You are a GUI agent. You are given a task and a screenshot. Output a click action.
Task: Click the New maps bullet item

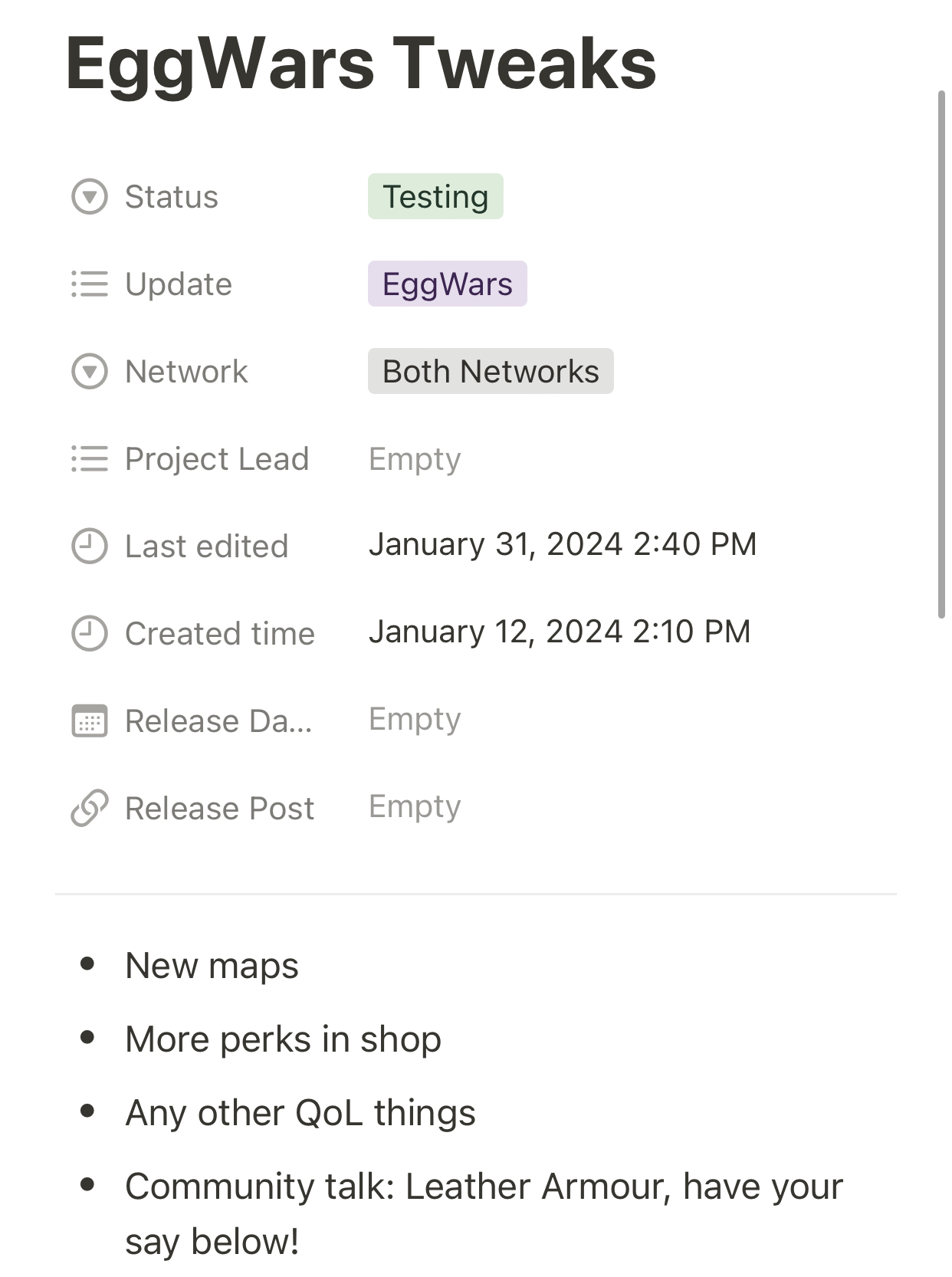[212, 966]
